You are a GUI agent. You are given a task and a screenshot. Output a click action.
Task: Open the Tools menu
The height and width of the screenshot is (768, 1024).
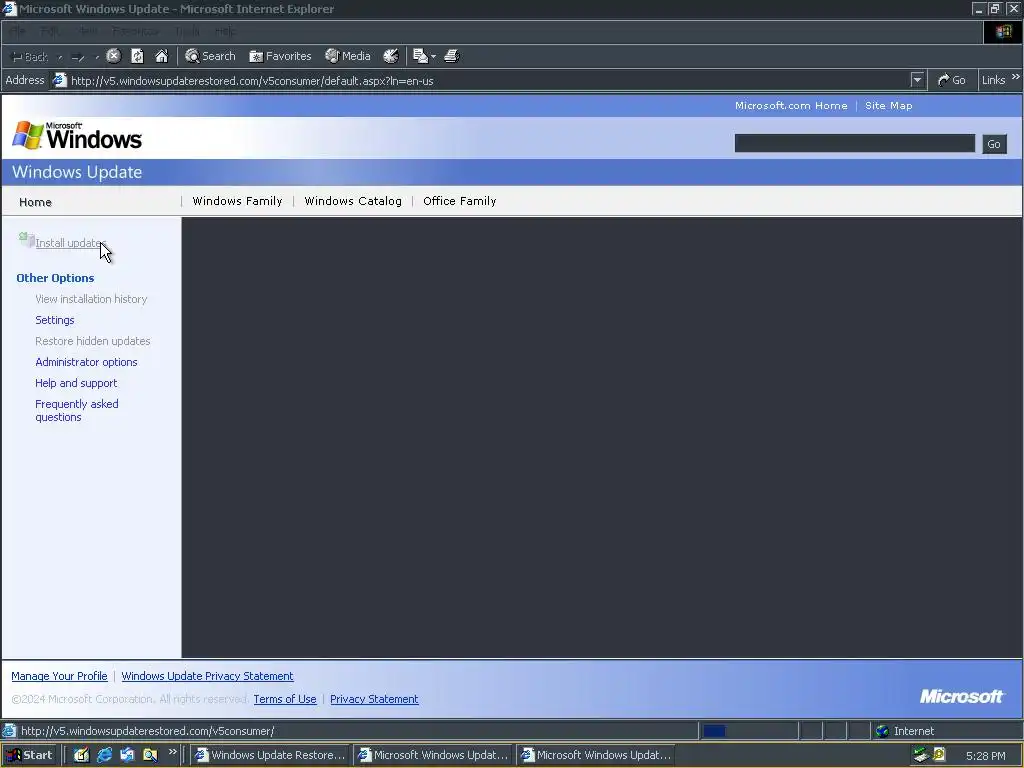tap(187, 31)
